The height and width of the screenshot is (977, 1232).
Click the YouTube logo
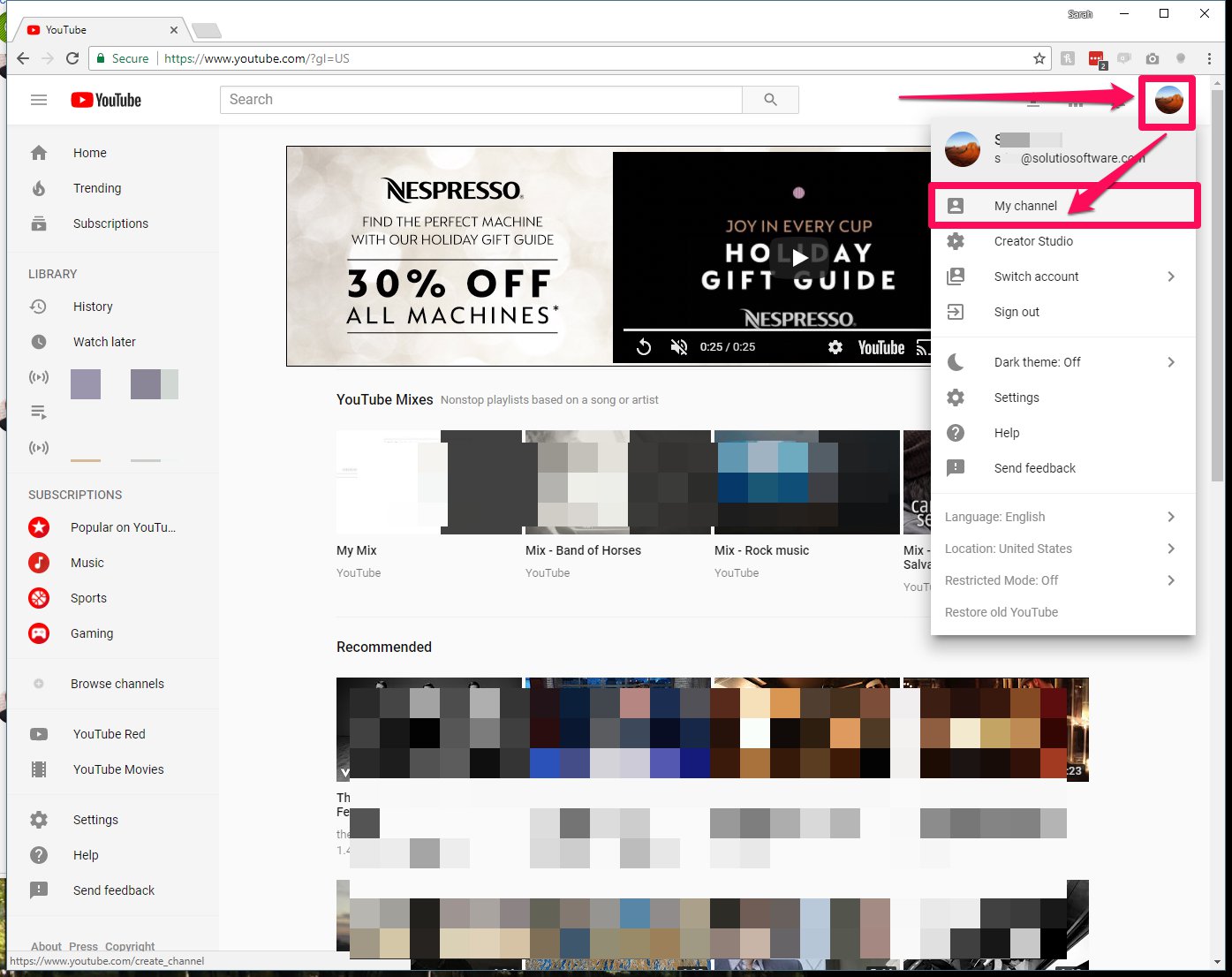click(106, 100)
